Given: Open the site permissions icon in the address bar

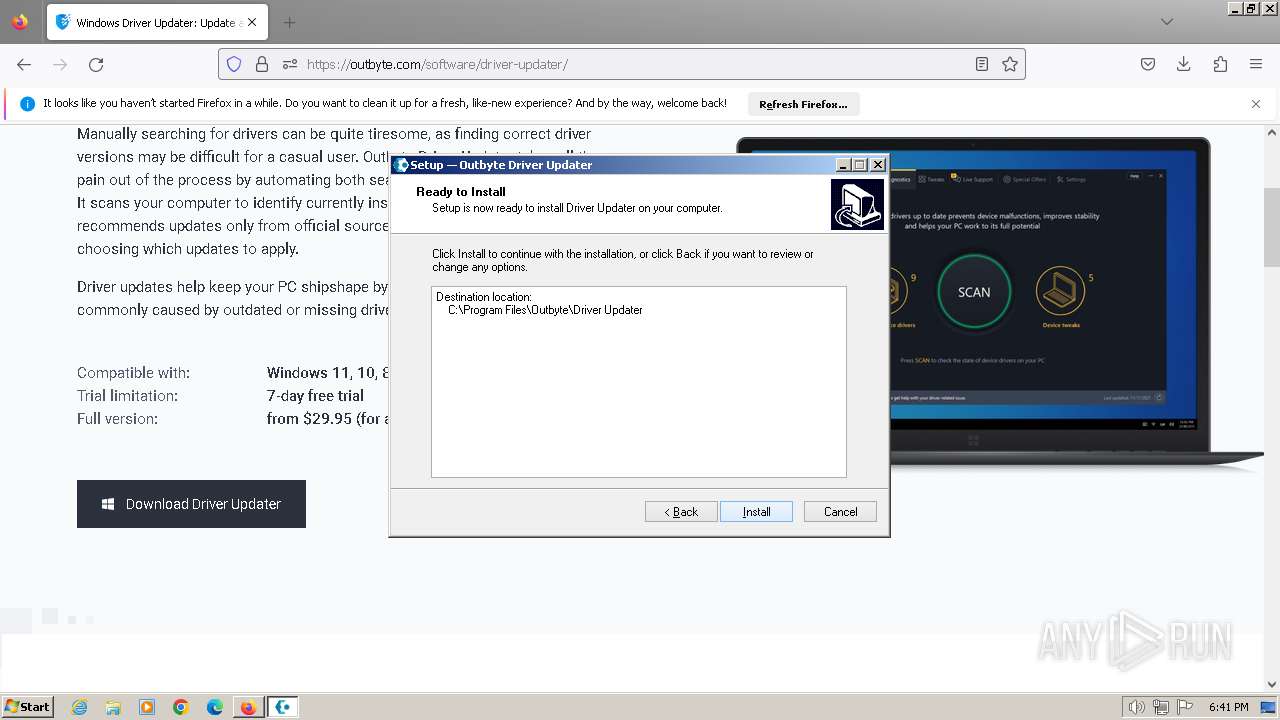Looking at the screenshot, I should 290,64.
